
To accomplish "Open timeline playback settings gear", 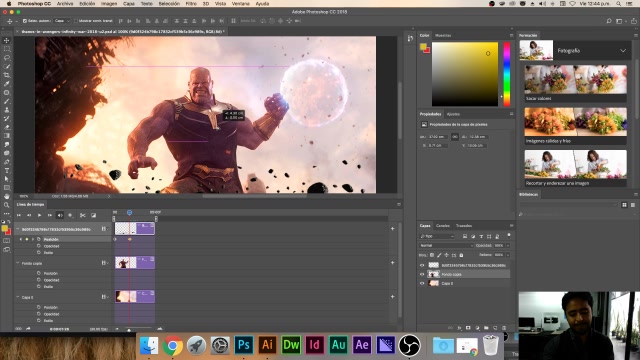I will [70, 215].
